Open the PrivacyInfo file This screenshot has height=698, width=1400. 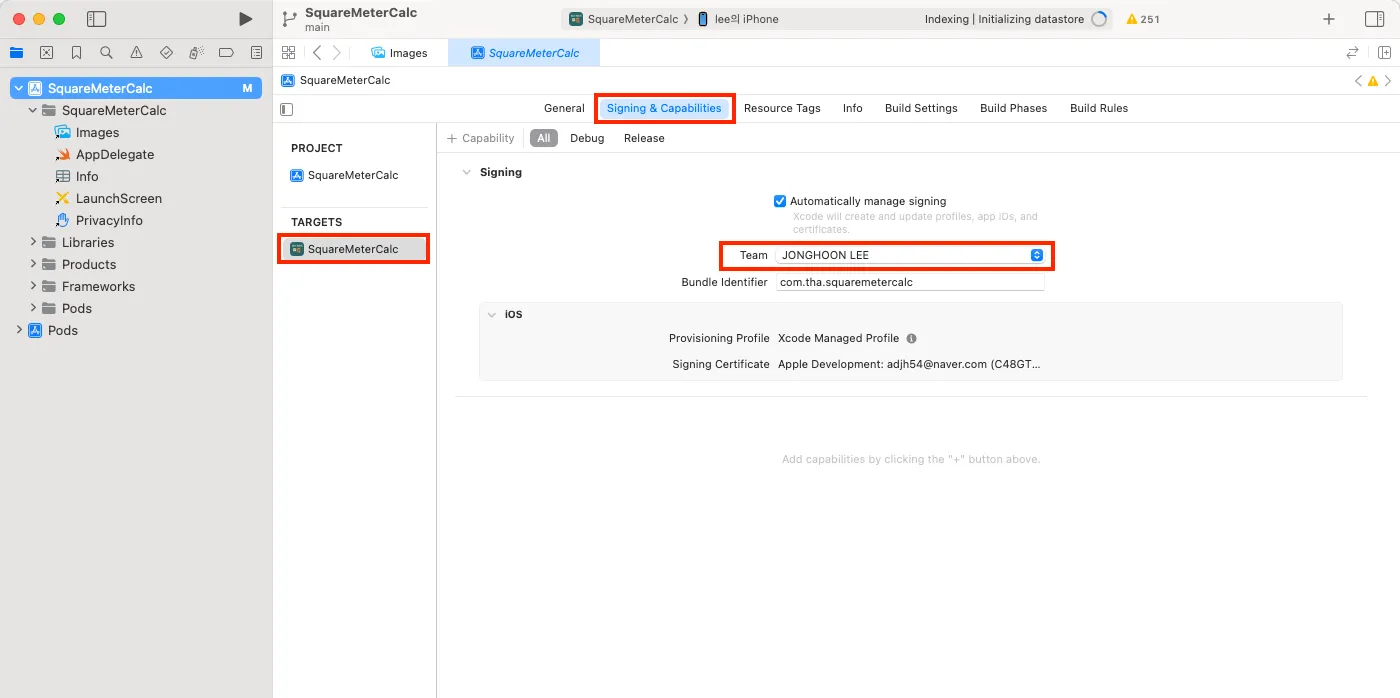(x=109, y=220)
